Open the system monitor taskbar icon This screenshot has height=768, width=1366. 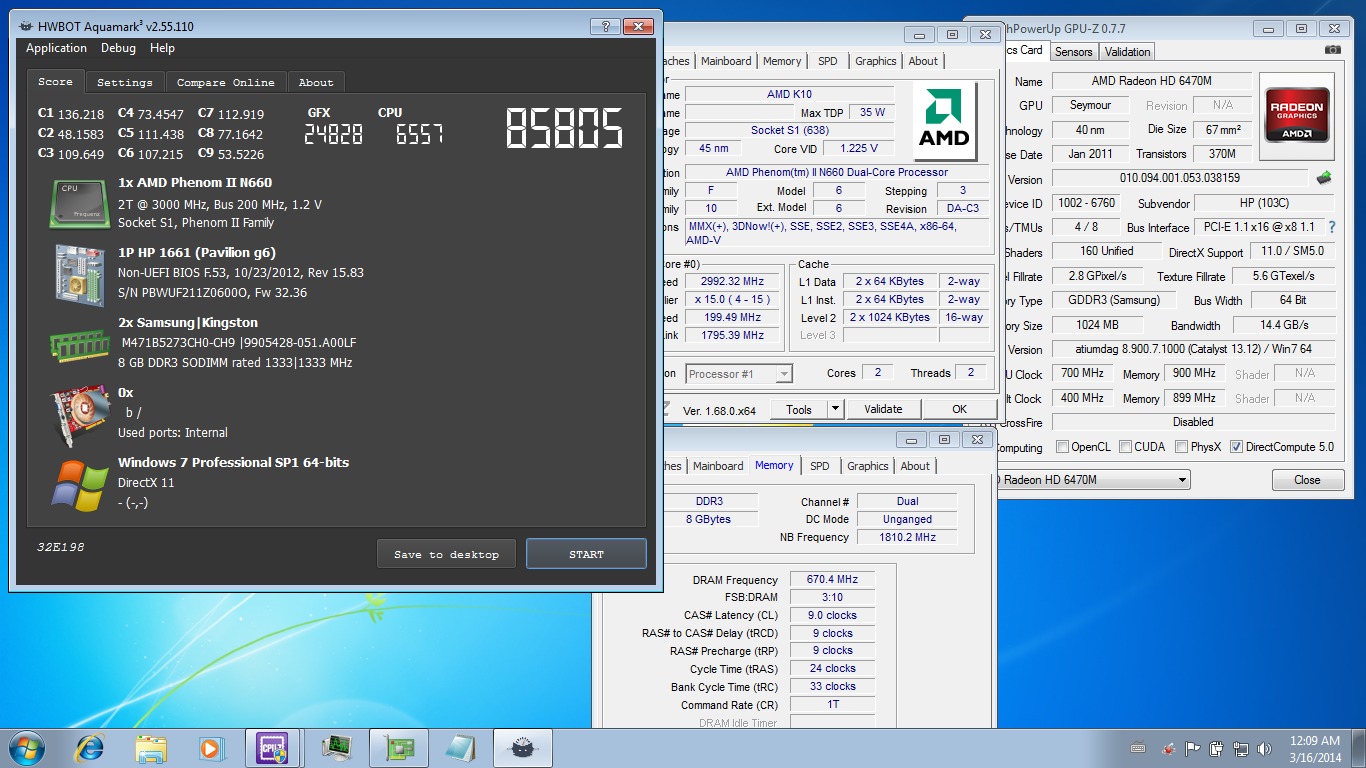tap(335, 747)
